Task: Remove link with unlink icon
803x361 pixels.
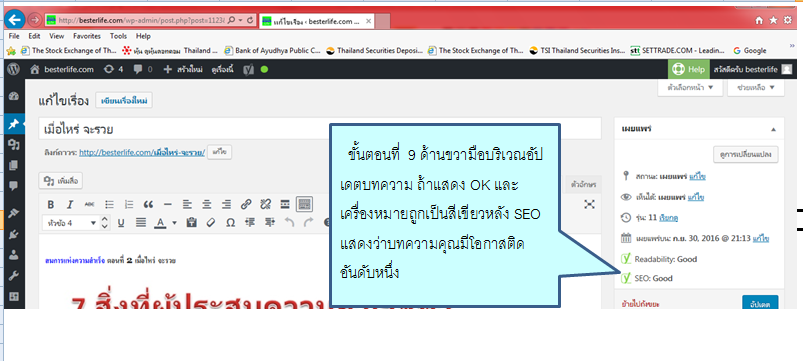Action: tap(265, 204)
